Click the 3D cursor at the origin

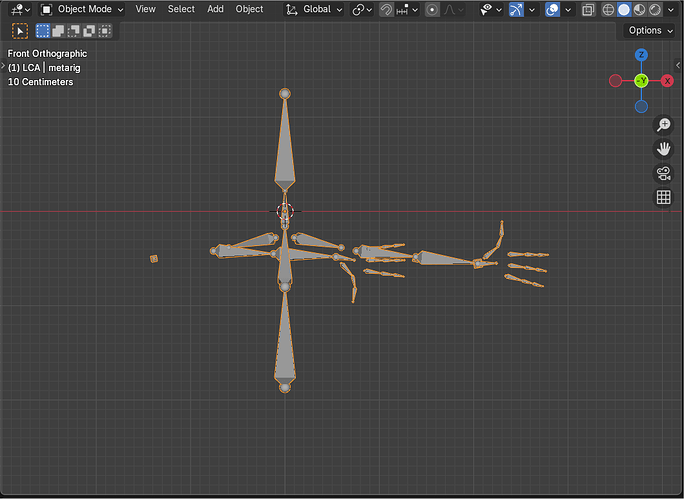[x=285, y=212]
